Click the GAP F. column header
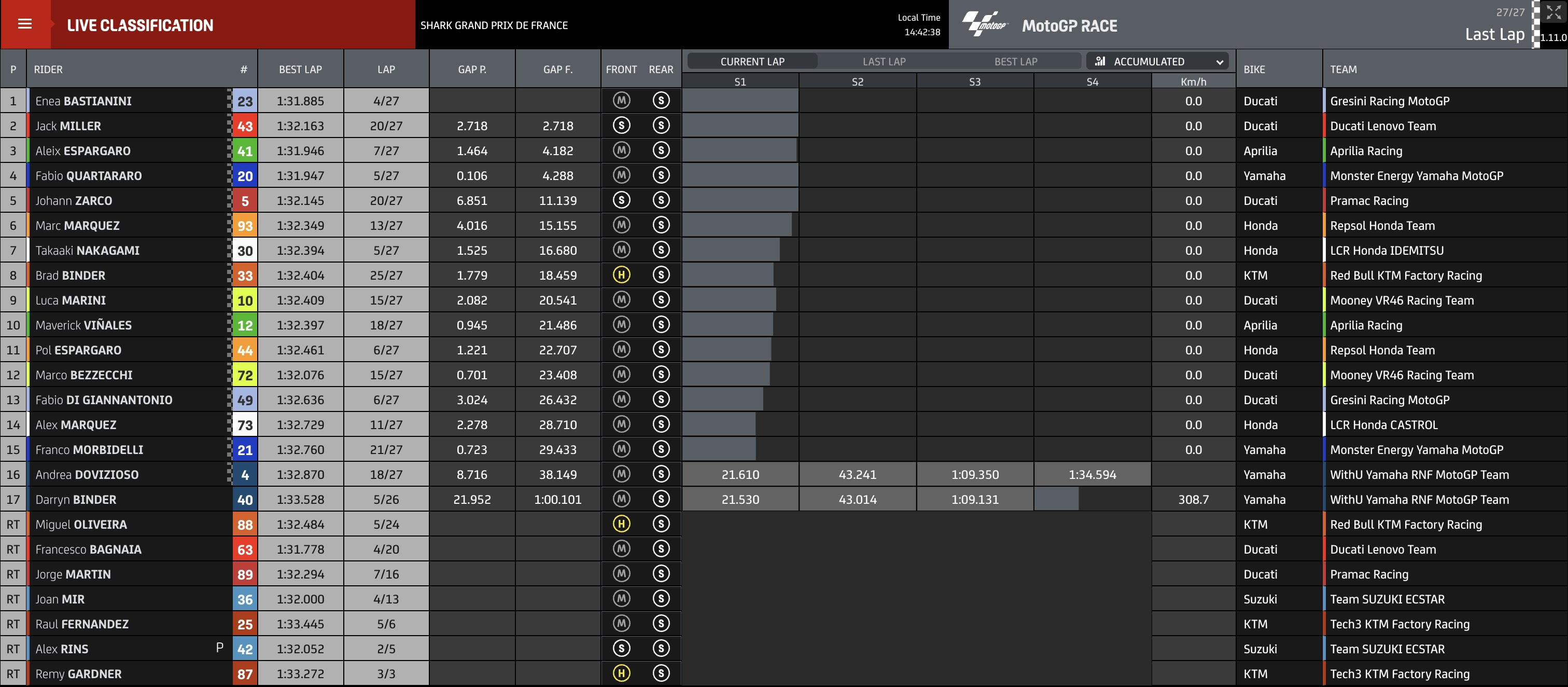The width and height of the screenshot is (1568, 687). pyautogui.click(x=557, y=69)
